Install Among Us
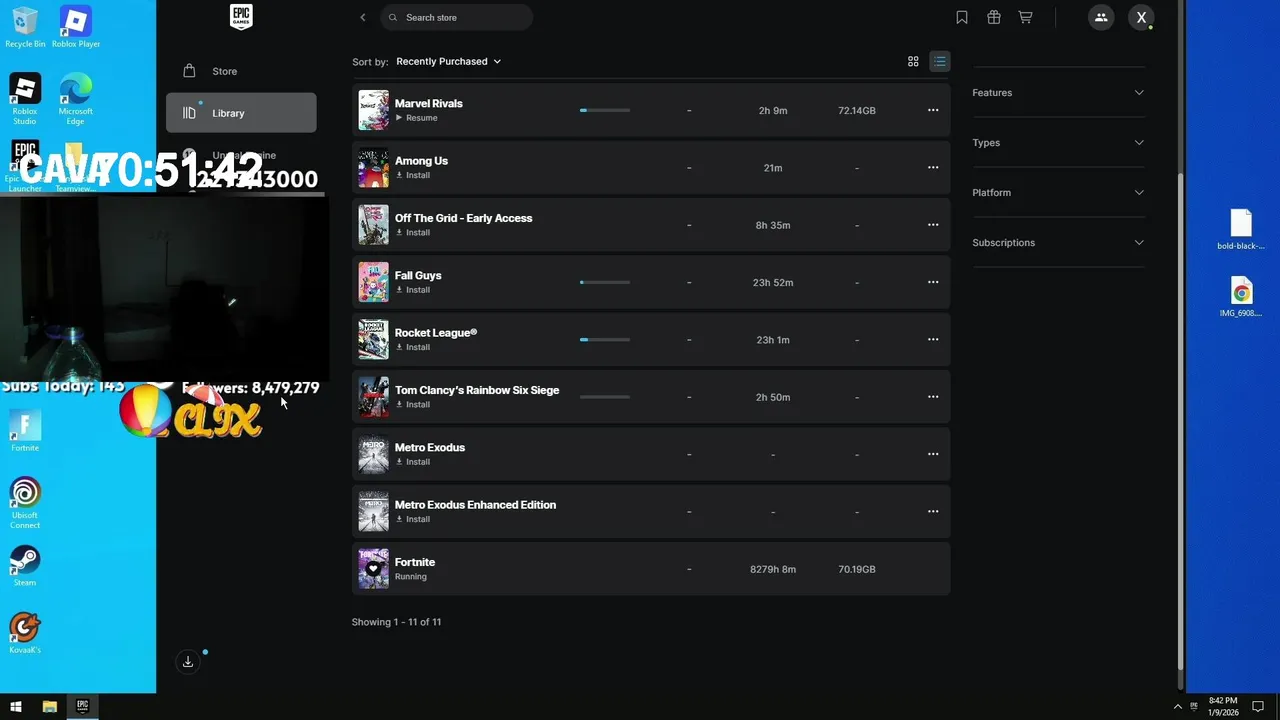This screenshot has width=1280, height=720. click(413, 175)
